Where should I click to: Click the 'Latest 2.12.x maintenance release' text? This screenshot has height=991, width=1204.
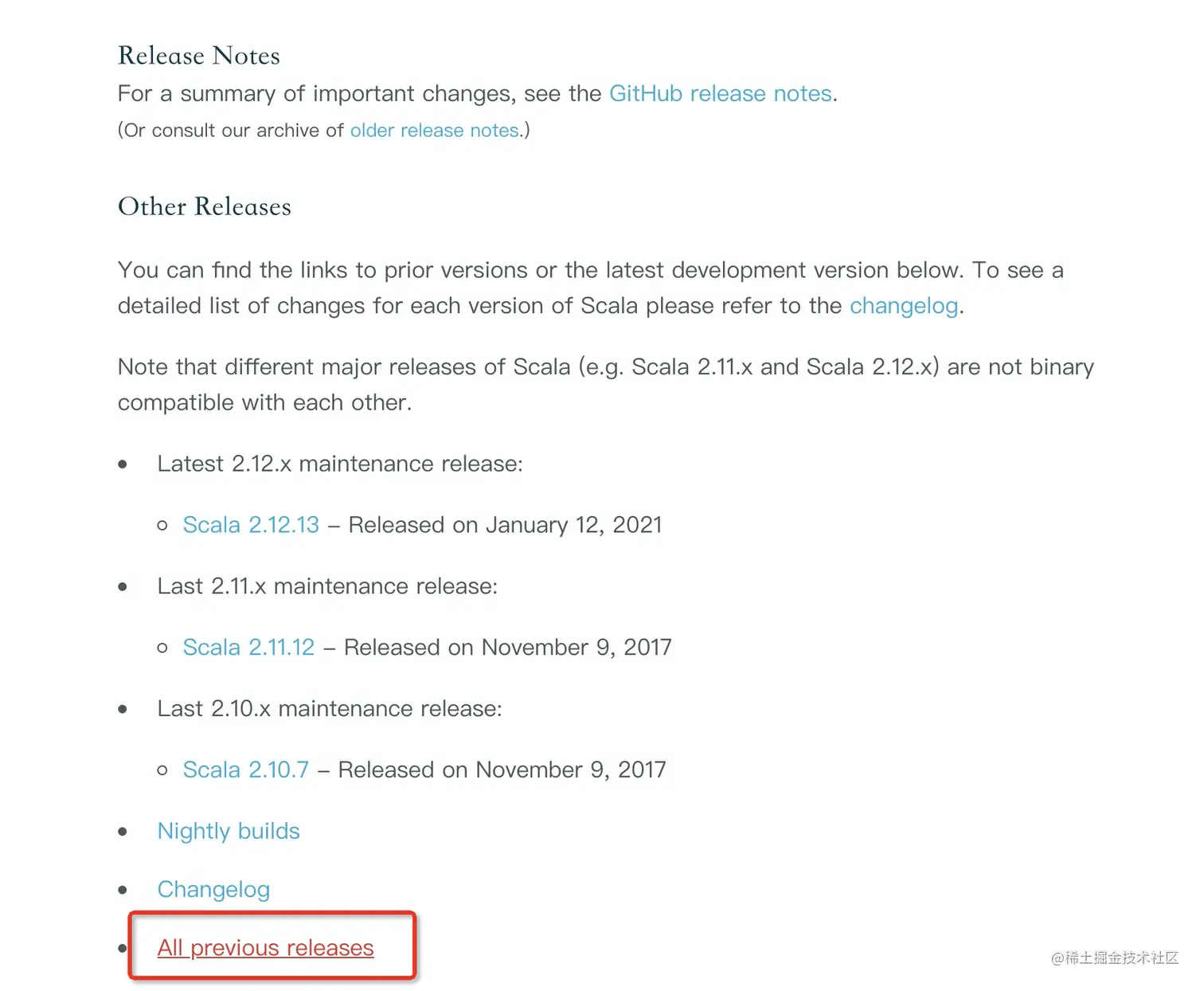point(340,464)
